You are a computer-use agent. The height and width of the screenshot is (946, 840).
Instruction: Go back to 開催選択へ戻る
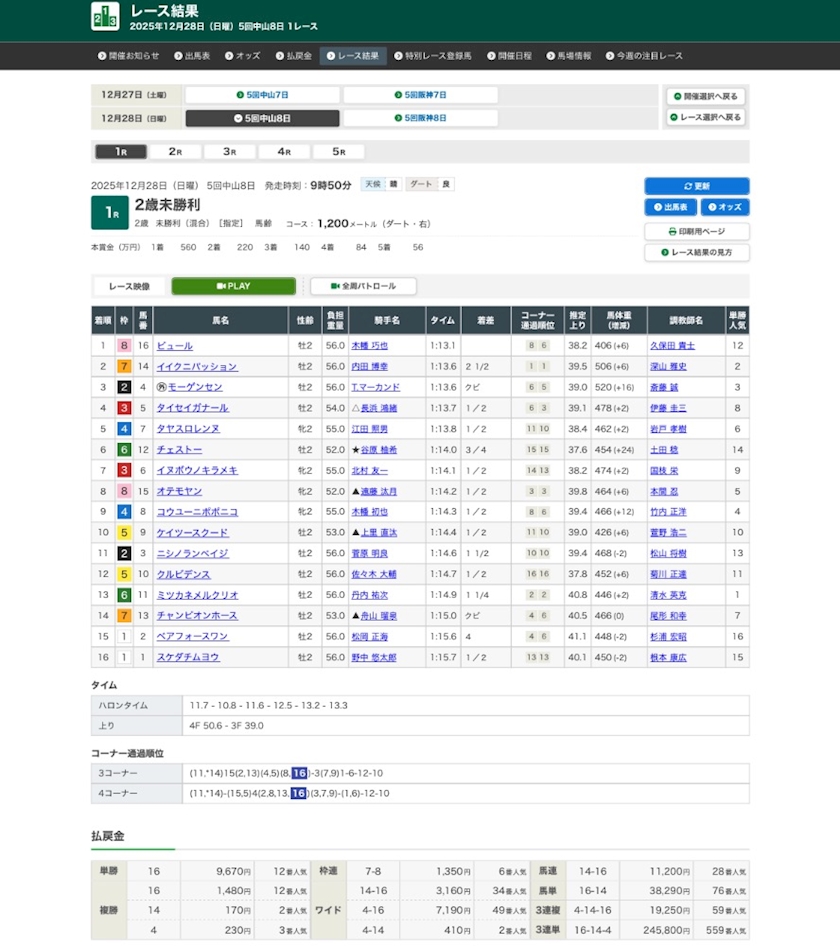(x=705, y=97)
